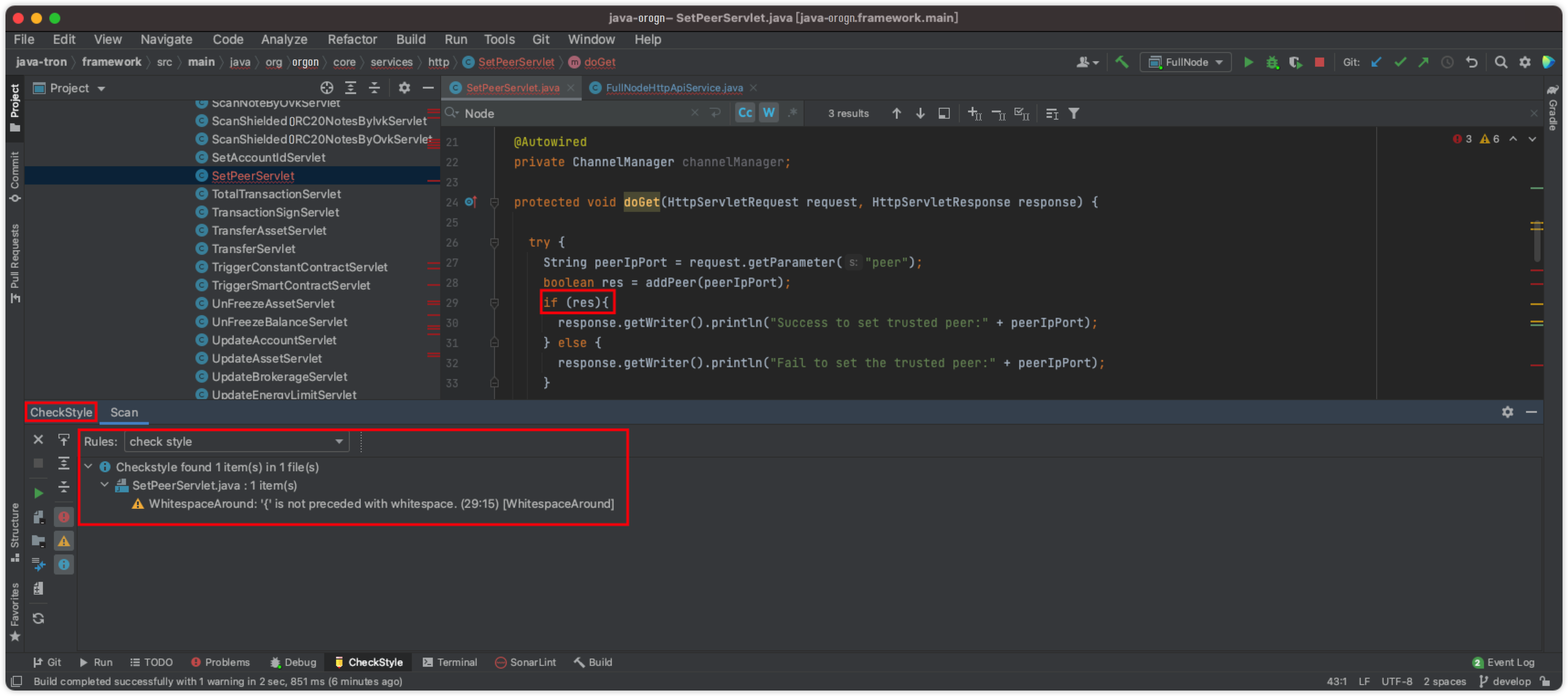Select locate-in-project crosshair icon
This screenshot has width=1568, height=696.
[x=326, y=88]
